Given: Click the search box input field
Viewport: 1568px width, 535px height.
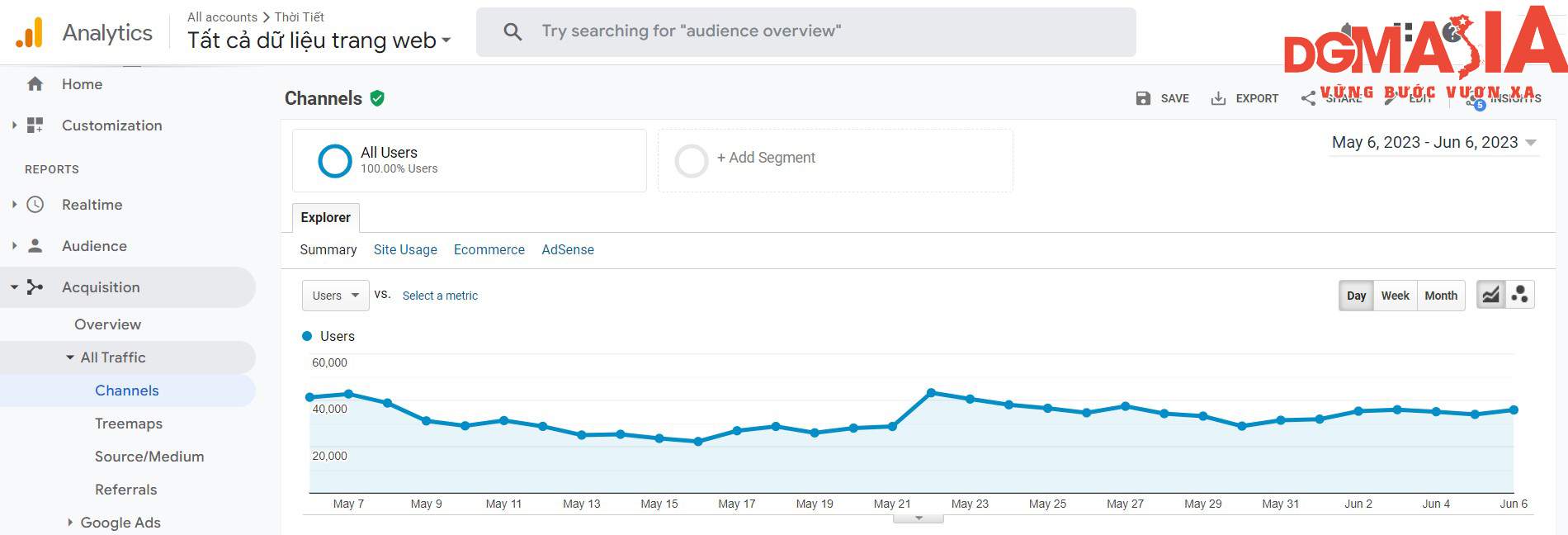Looking at the screenshot, I should pyautogui.click(x=806, y=32).
